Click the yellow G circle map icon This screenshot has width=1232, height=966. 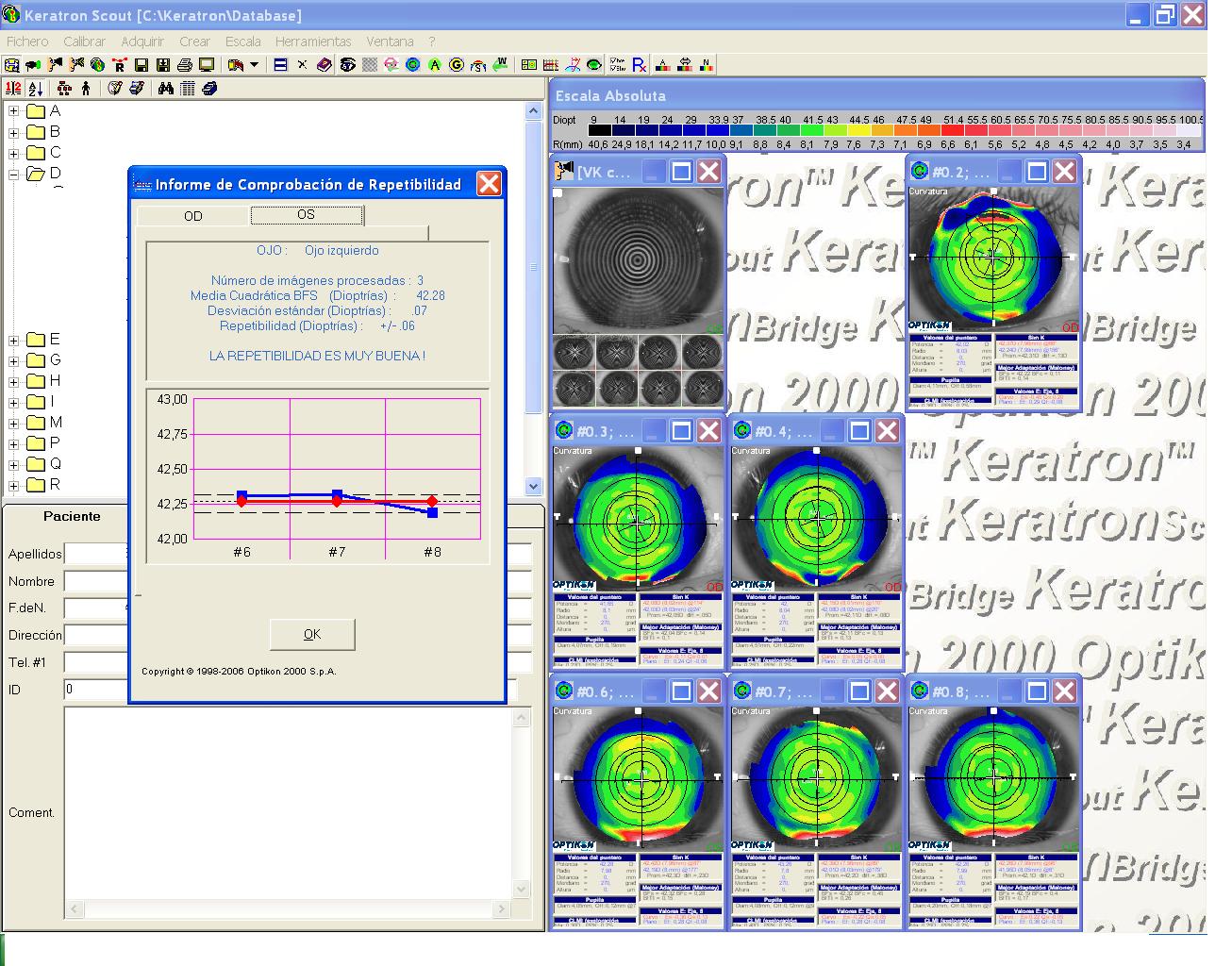[457, 65]
